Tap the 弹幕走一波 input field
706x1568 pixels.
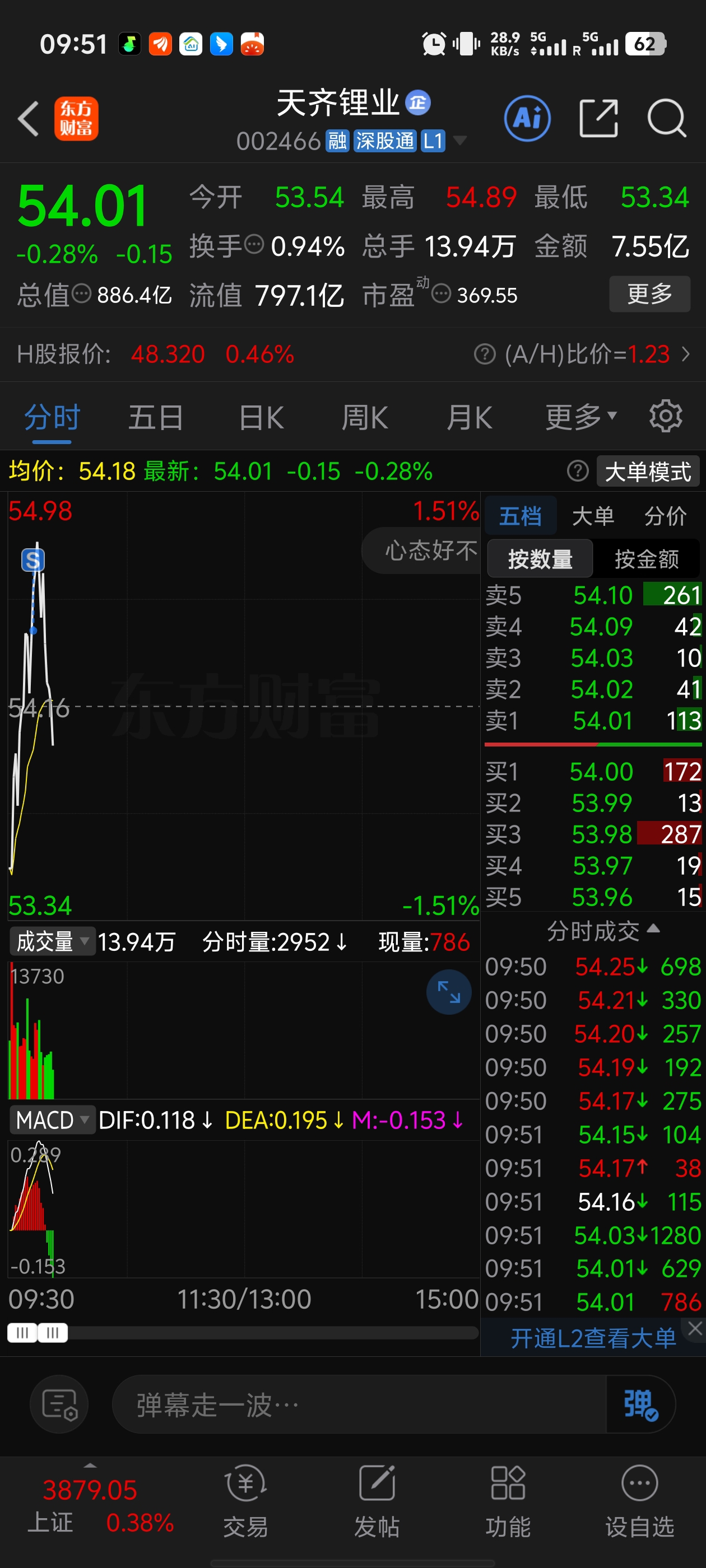pyautogui.click(x=359, y=1405)
